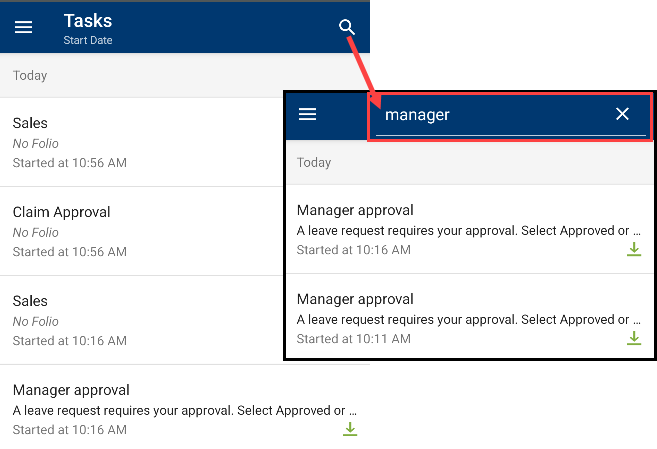Open the Manager approval result started 10:16 AM
657x449 pixels.
[x=469, y=229]
